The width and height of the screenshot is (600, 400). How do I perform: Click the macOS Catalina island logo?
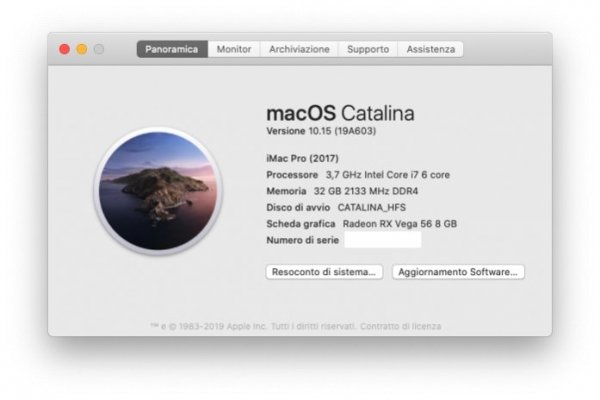[158, 191]
